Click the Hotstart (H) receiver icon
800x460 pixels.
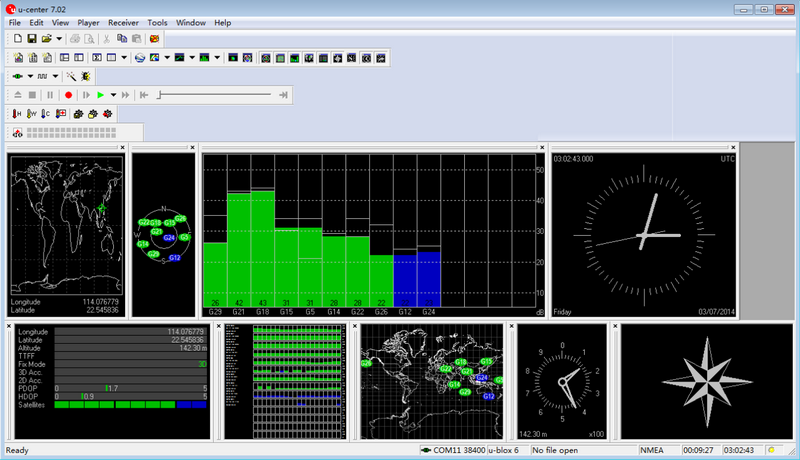(x=17, y=114)
